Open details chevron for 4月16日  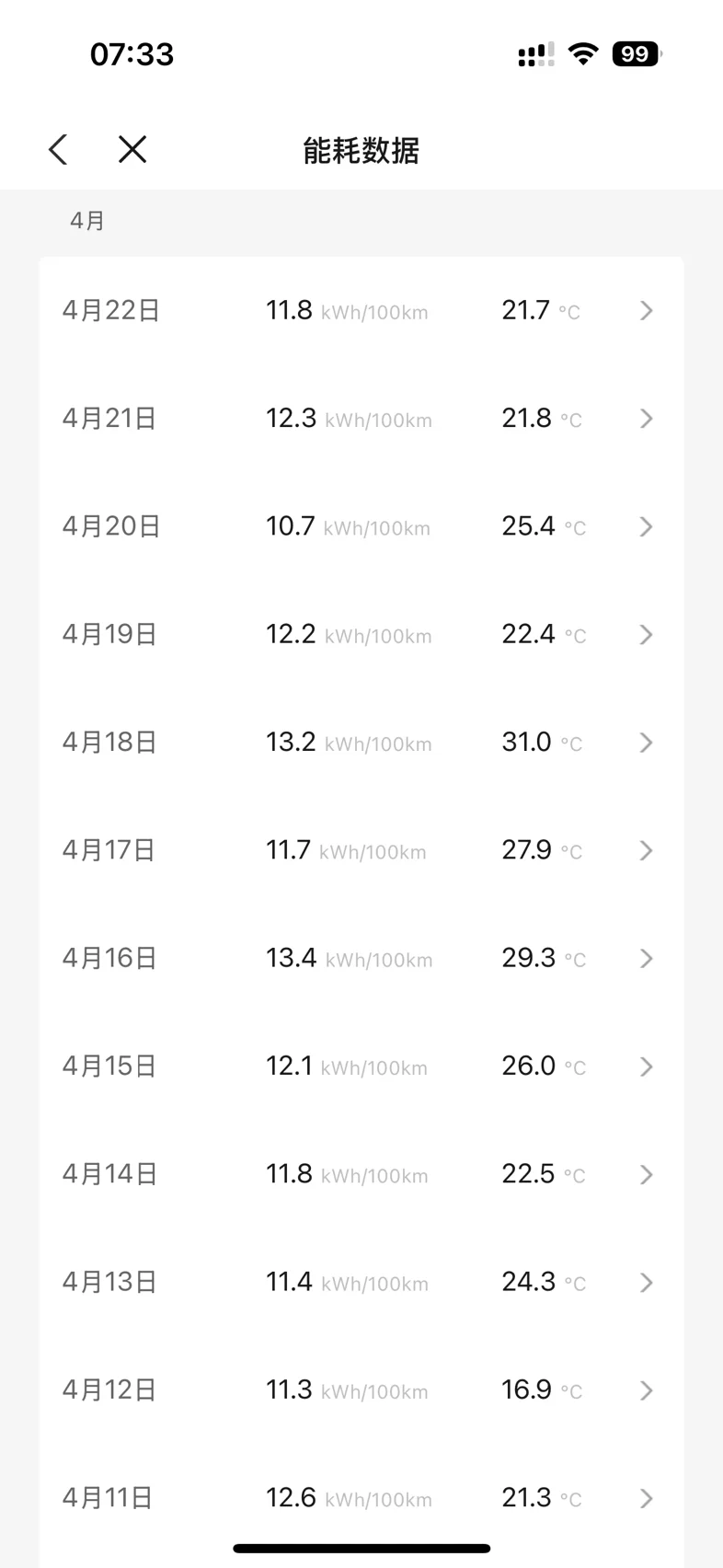coord(646,959)
